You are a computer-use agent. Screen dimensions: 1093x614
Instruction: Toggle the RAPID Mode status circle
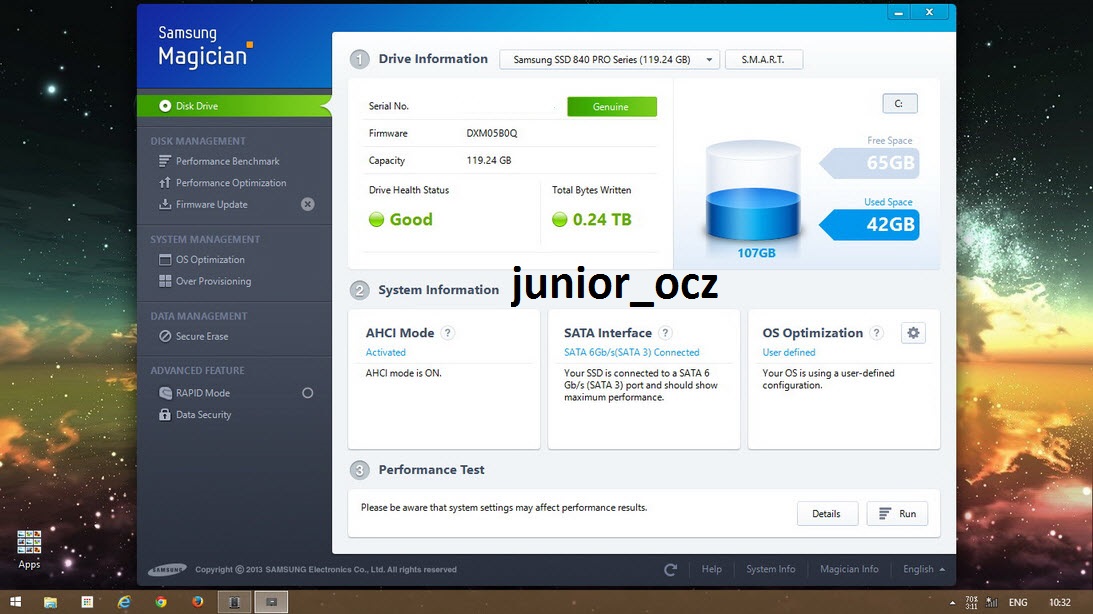coord(307,393)
